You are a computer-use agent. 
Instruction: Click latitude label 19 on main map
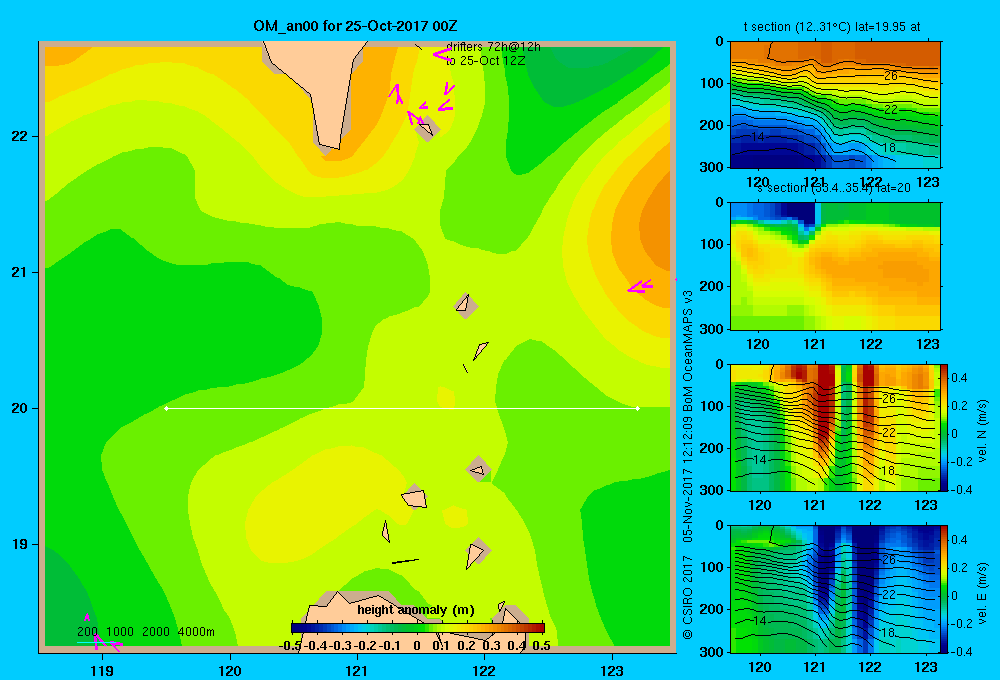click(20, 544)
